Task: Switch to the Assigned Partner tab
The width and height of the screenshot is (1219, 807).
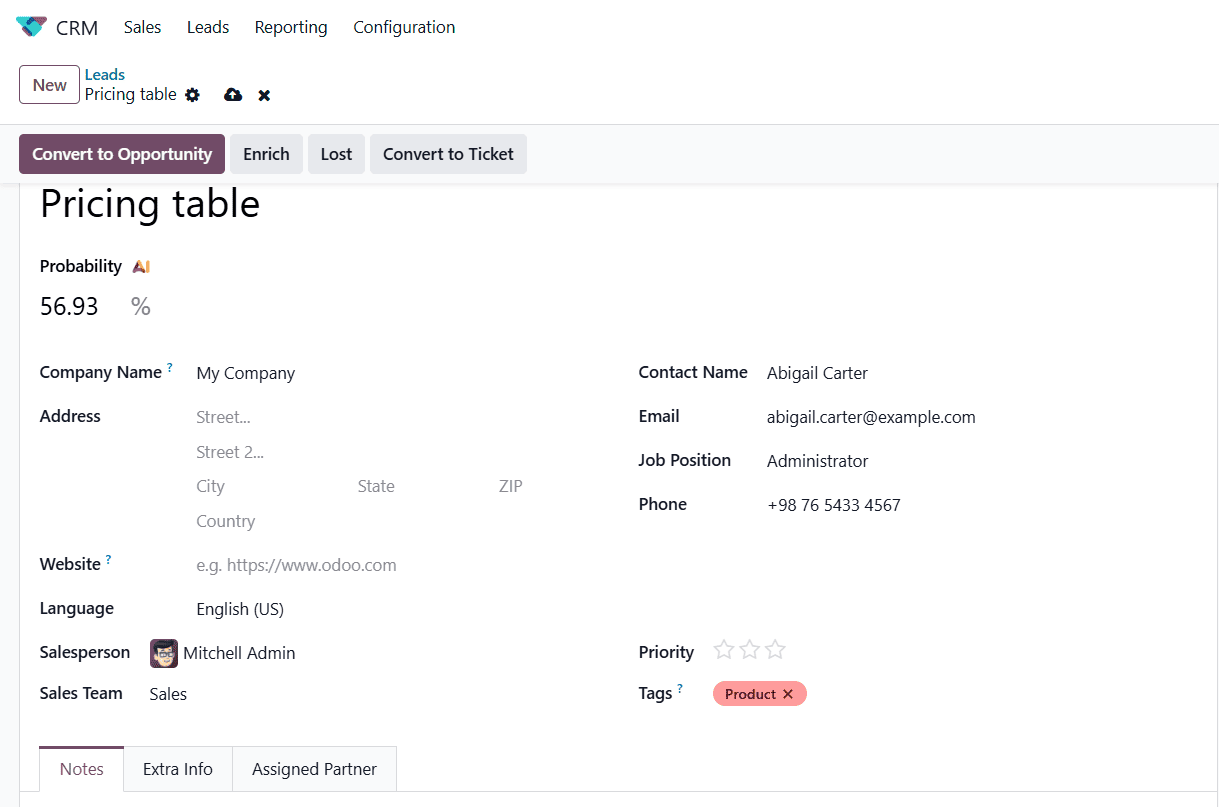Action: [x=314, y=769]
